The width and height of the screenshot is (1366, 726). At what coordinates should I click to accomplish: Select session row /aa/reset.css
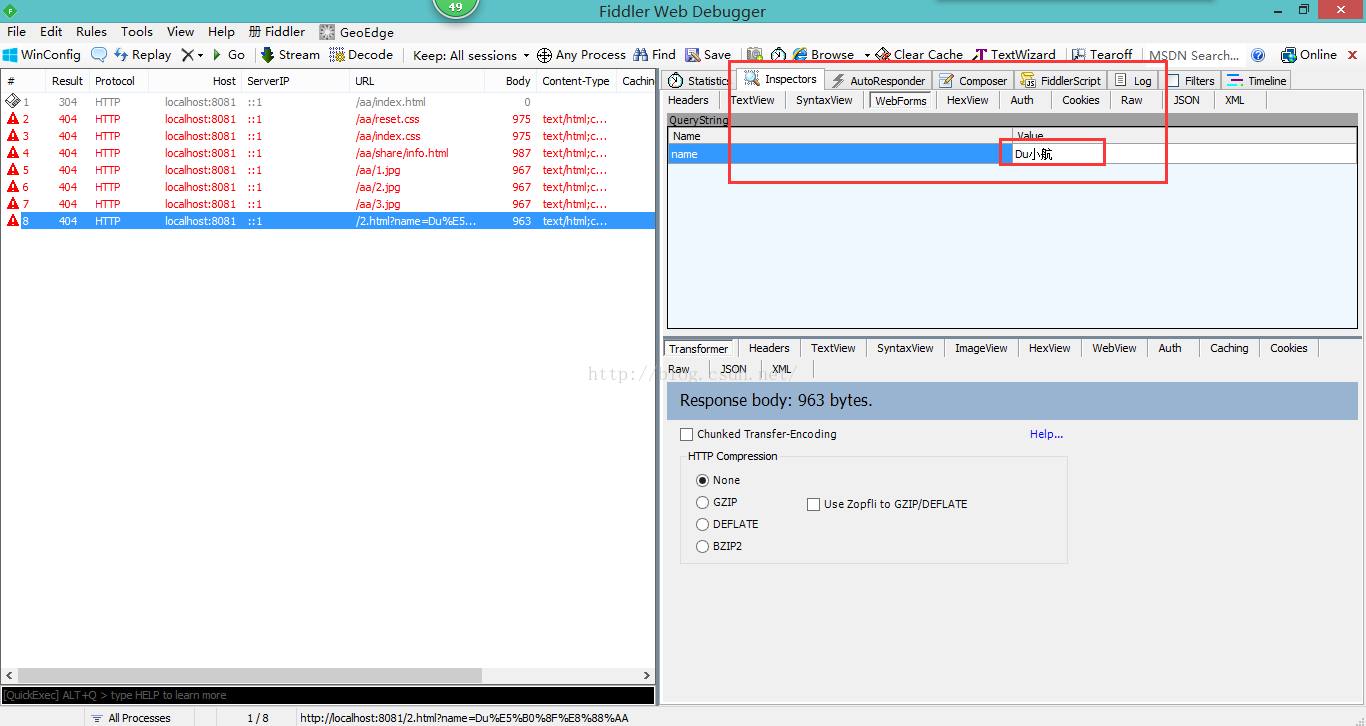pyautogui.click(x=328, y=119)
